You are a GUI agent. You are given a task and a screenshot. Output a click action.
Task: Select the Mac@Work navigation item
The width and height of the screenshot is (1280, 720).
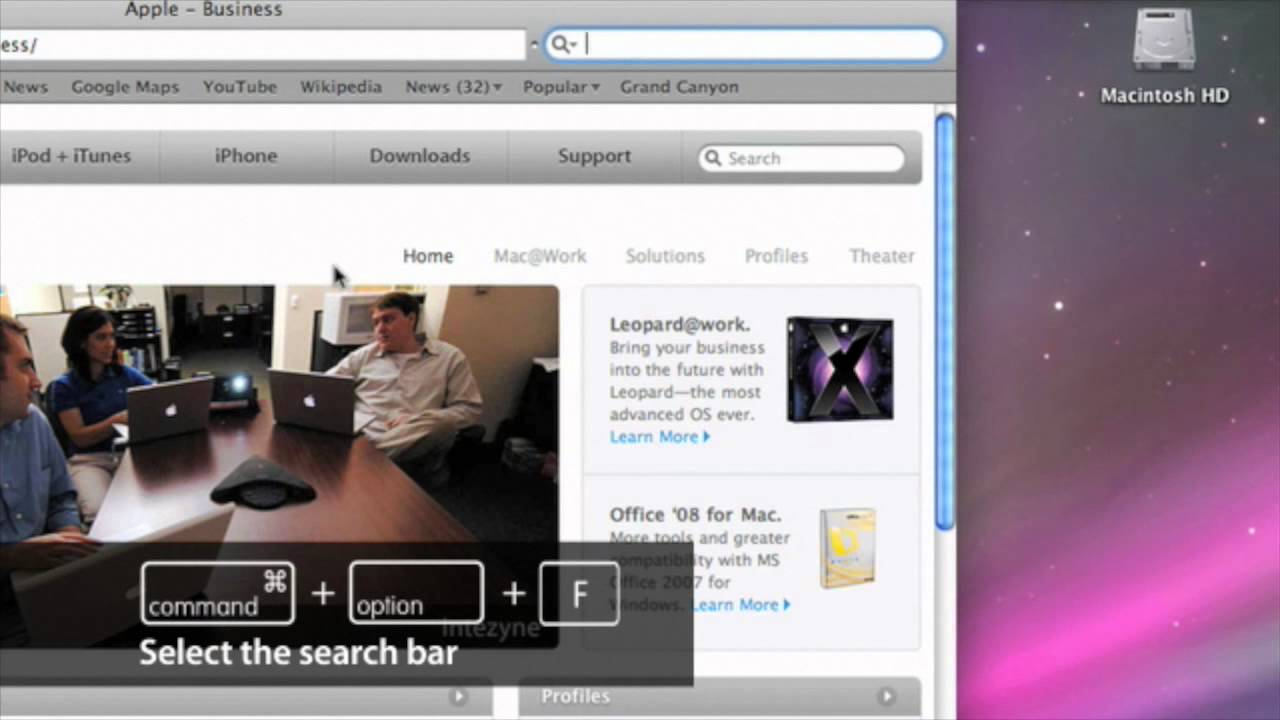pos(540,256)
